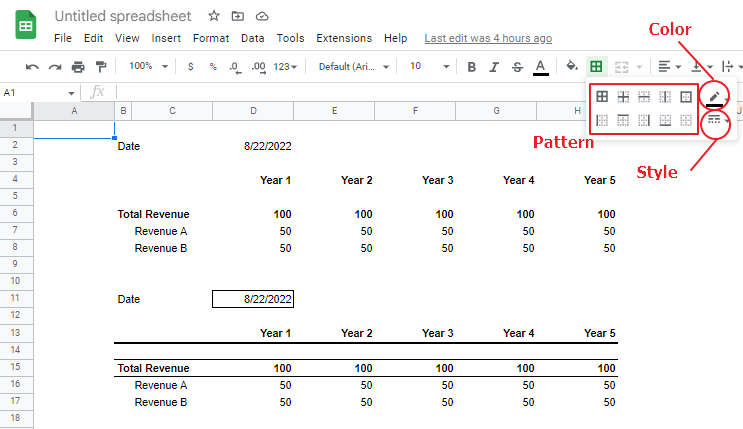The image size is (743, 429).
Task: Apply inner borders pattern
Action: [x=623, y=97]
